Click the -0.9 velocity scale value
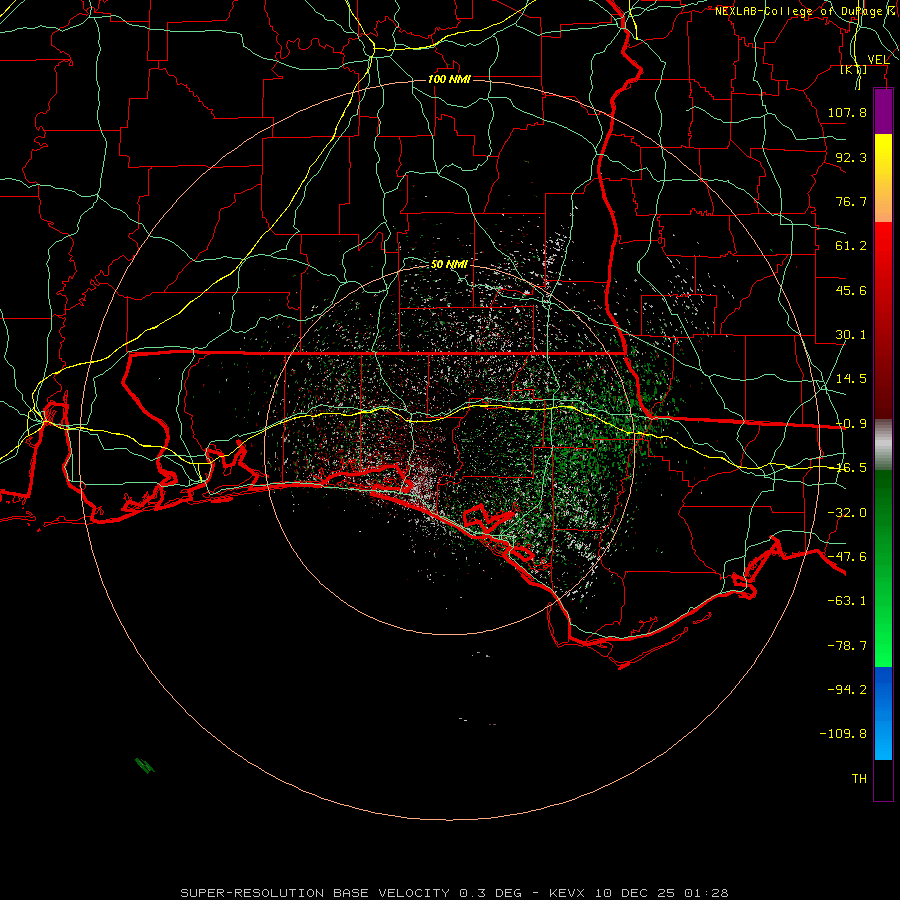 (851, 424)
